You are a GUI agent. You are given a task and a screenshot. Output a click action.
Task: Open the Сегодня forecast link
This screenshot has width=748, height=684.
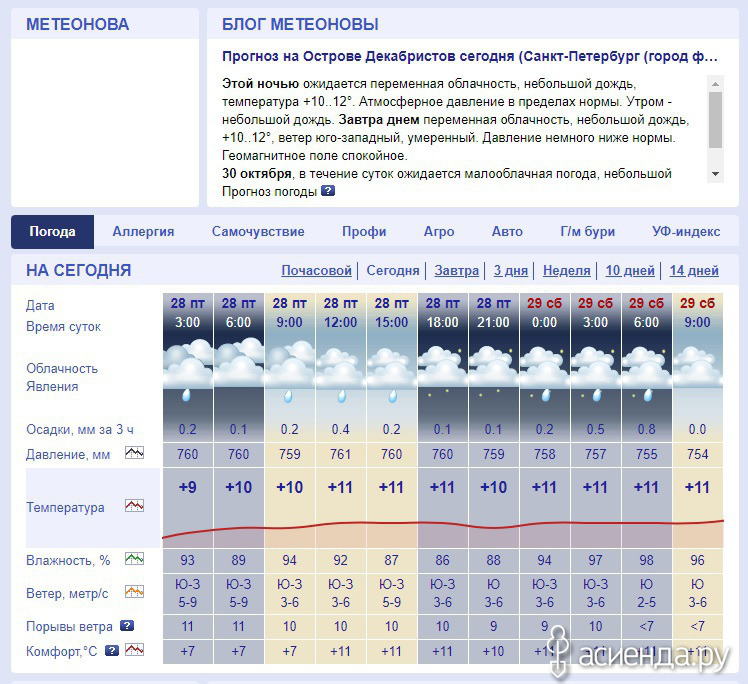[393, 270]
